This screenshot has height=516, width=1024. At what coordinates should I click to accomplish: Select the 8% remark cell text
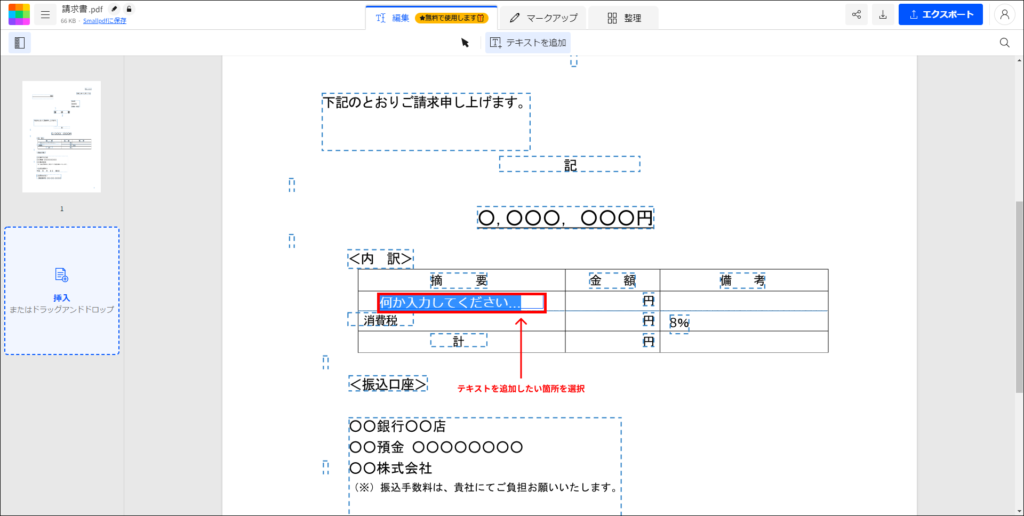pyautogui.click(x=679, y=323)
